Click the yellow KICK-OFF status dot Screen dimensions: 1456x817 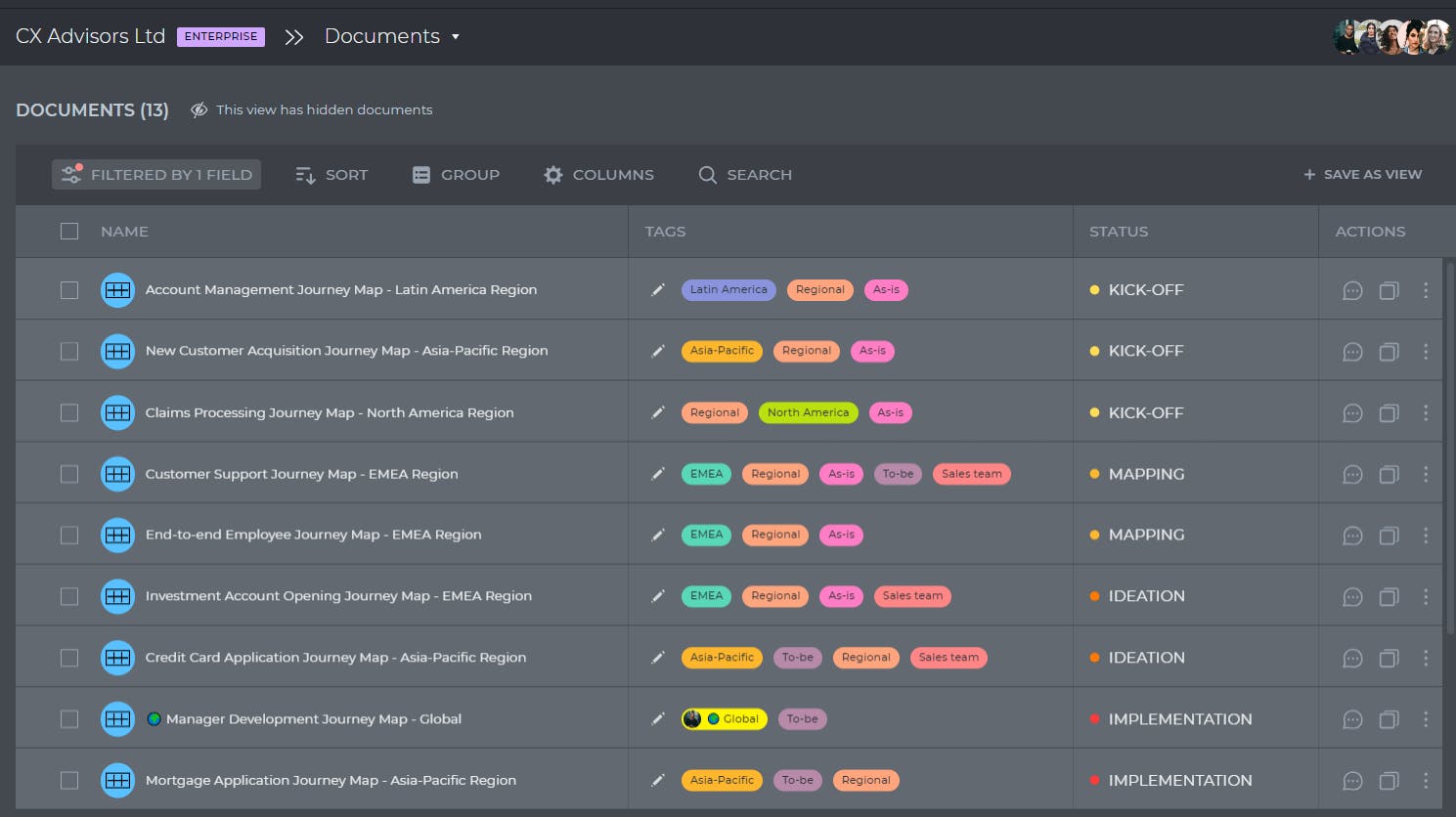[x=1093, y=289]
